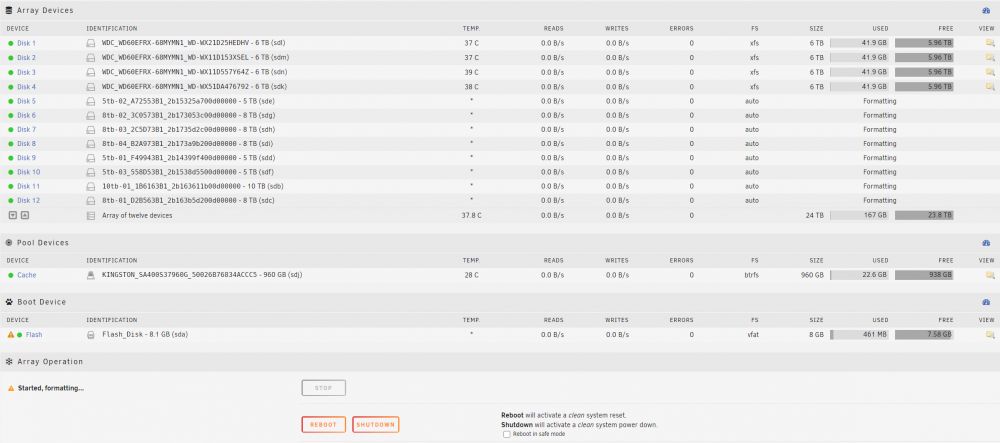Viewport: 1000px width, 443px height.
Task: Click array total size '24 TB'
Action: tap(814, 215)
